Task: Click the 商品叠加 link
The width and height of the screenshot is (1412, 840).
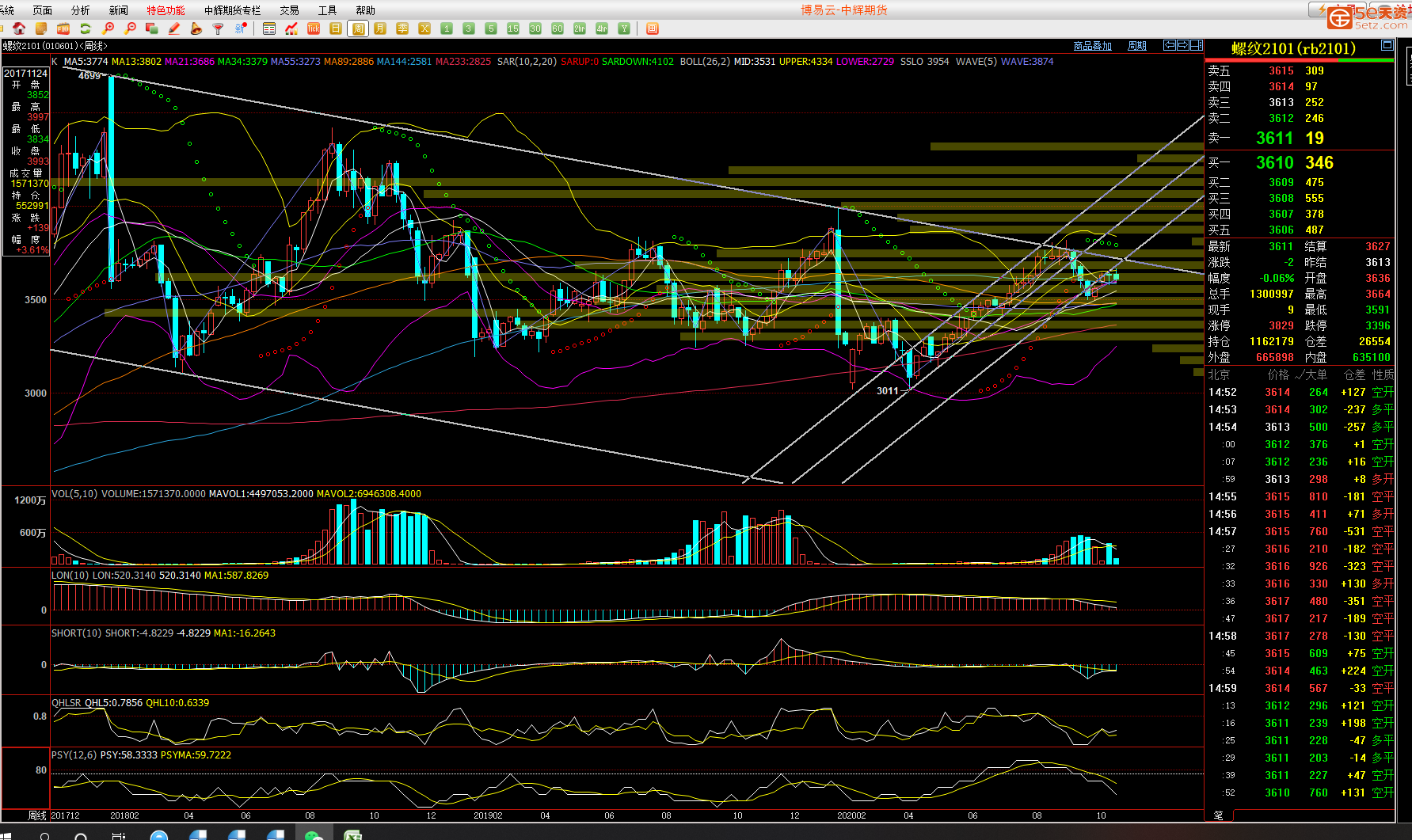Action: 1093,46
